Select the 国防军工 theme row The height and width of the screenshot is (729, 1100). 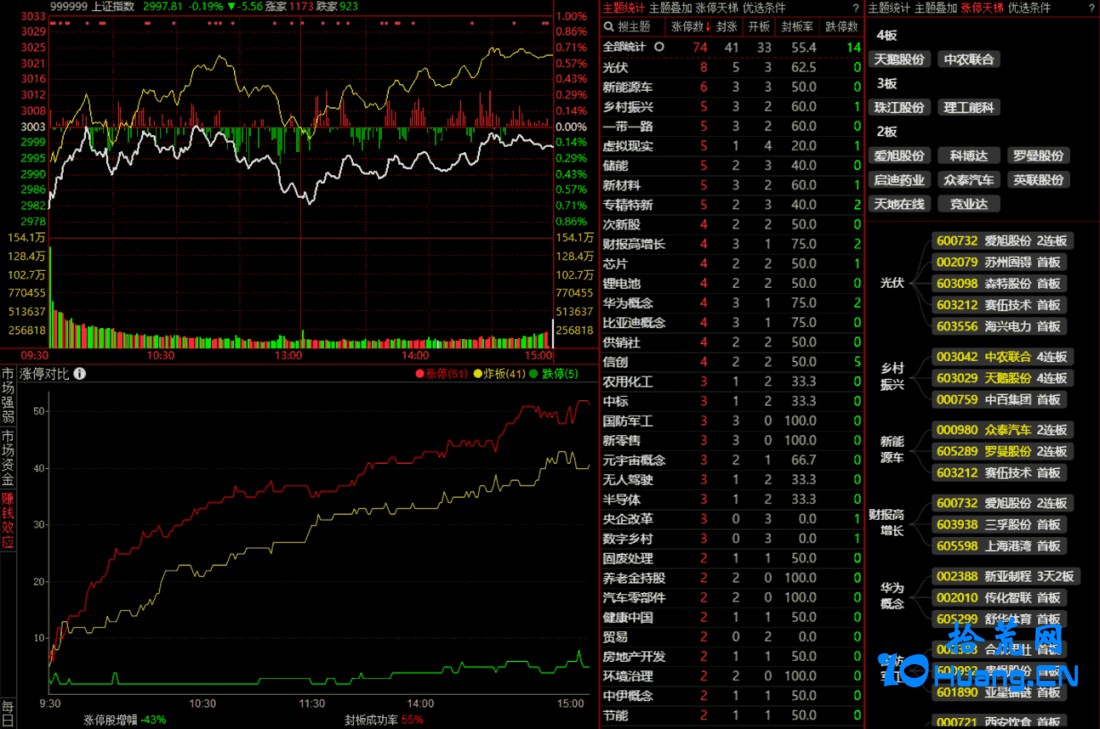[732, 421]
